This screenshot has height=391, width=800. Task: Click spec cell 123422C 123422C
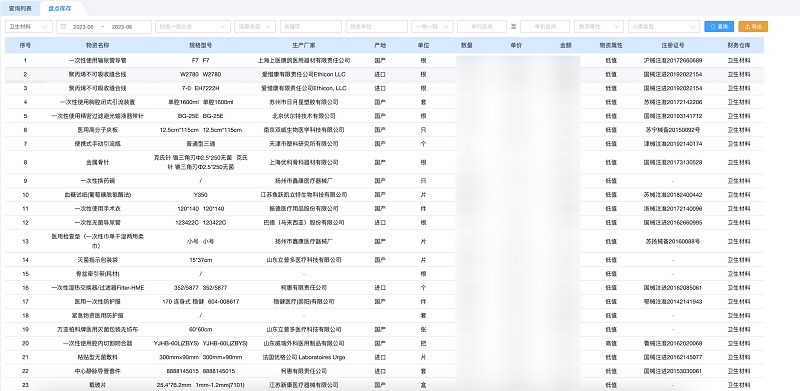pos(201,223)
